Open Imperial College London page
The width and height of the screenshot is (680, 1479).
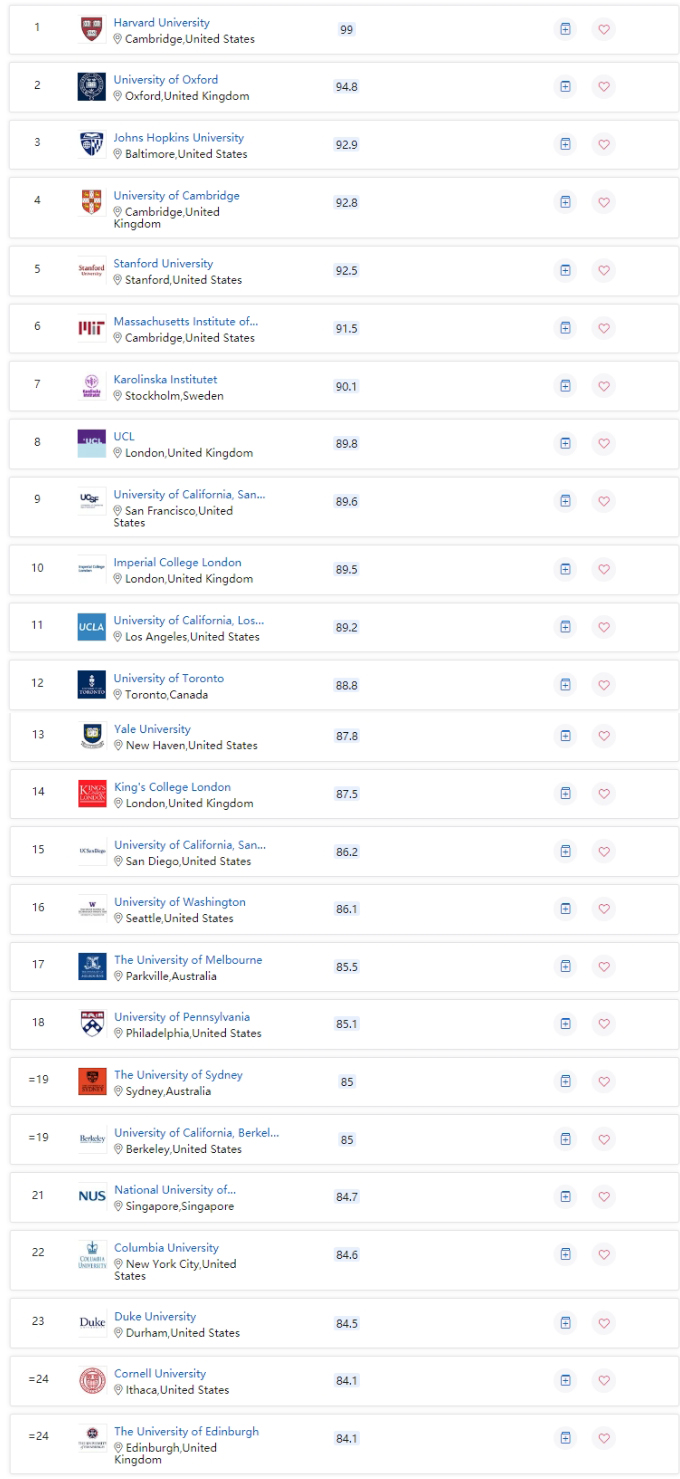pos(177,563)
